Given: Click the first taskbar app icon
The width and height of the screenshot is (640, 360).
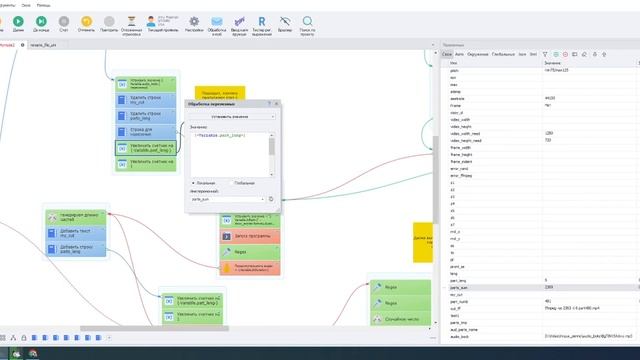Looking at the screenshot, I should click(x=17, y=353).
